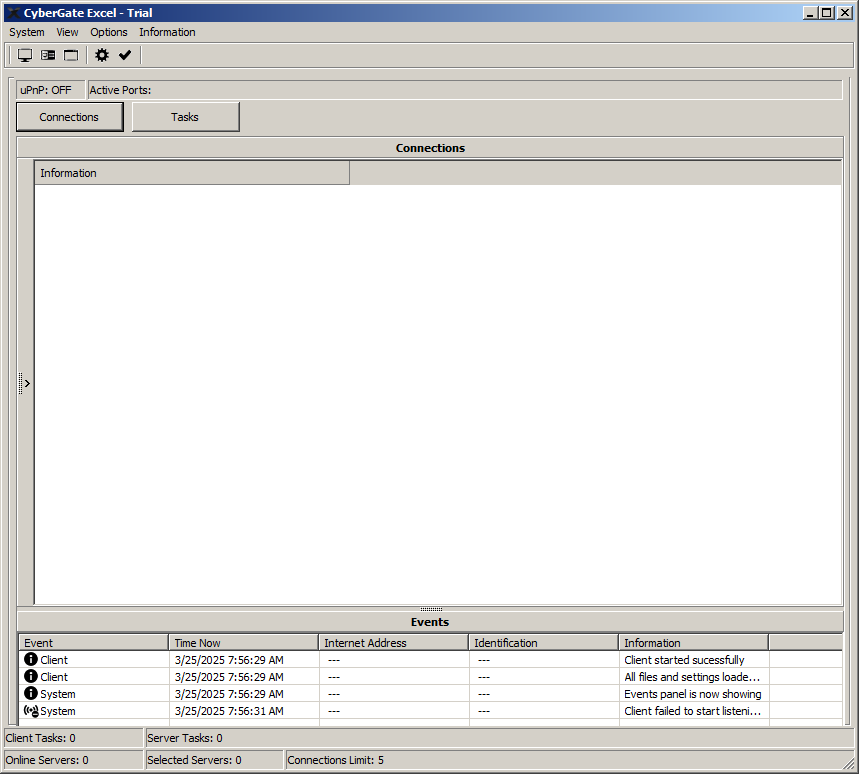Click the checkmark icon in toolbar
The image size is (859, 774).
(125, 55)
